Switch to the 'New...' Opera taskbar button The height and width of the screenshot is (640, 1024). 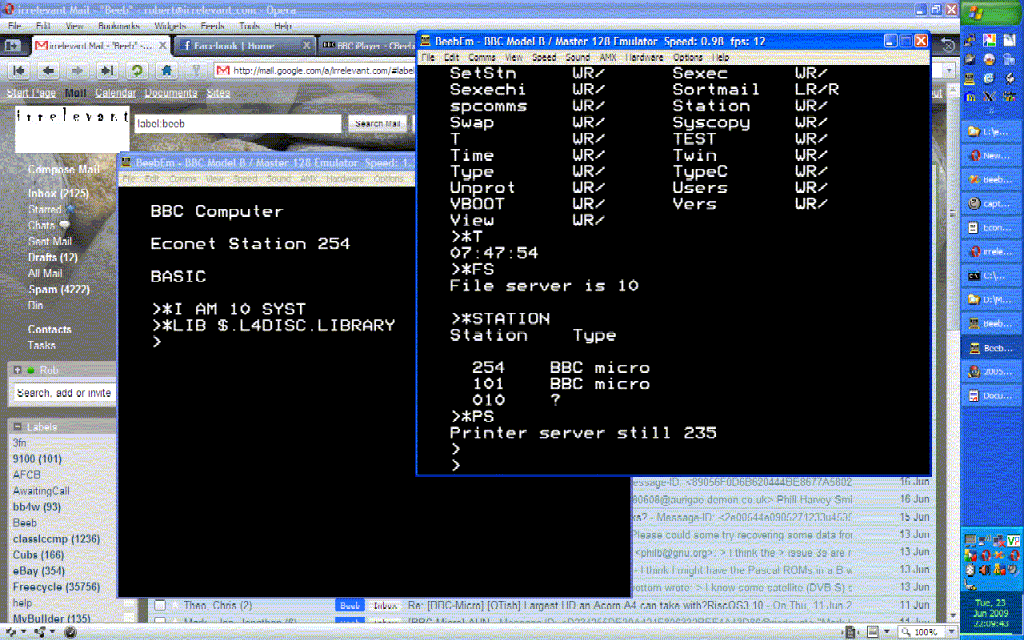(x=991, y=155)
